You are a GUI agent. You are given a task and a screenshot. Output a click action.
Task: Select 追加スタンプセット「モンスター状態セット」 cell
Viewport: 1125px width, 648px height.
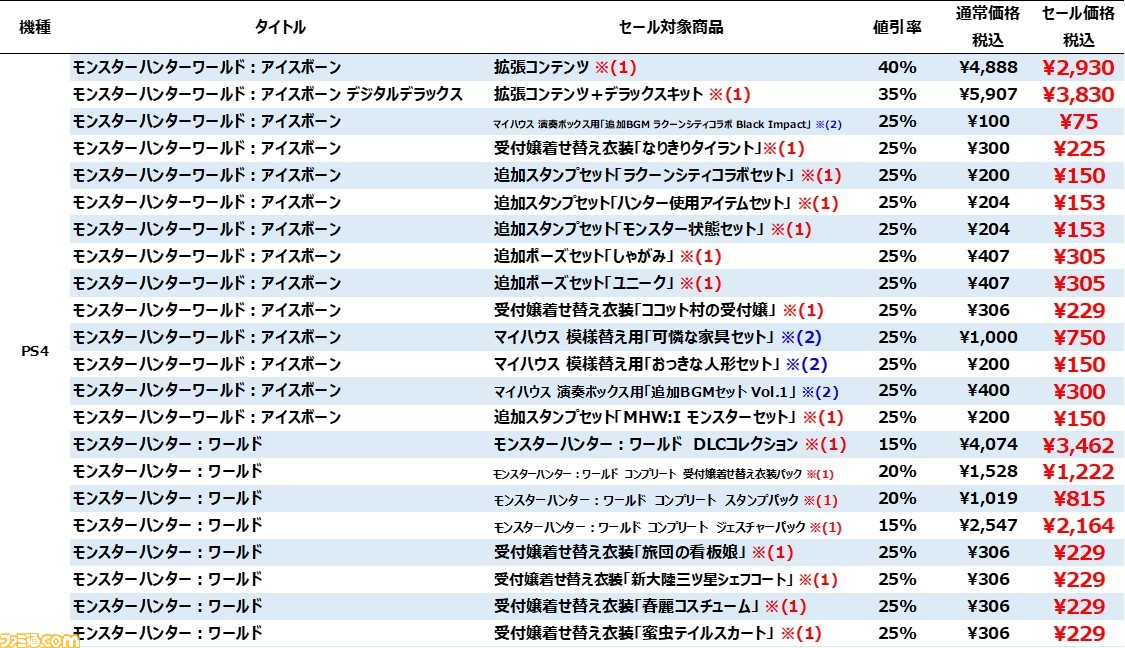point(653,229)
